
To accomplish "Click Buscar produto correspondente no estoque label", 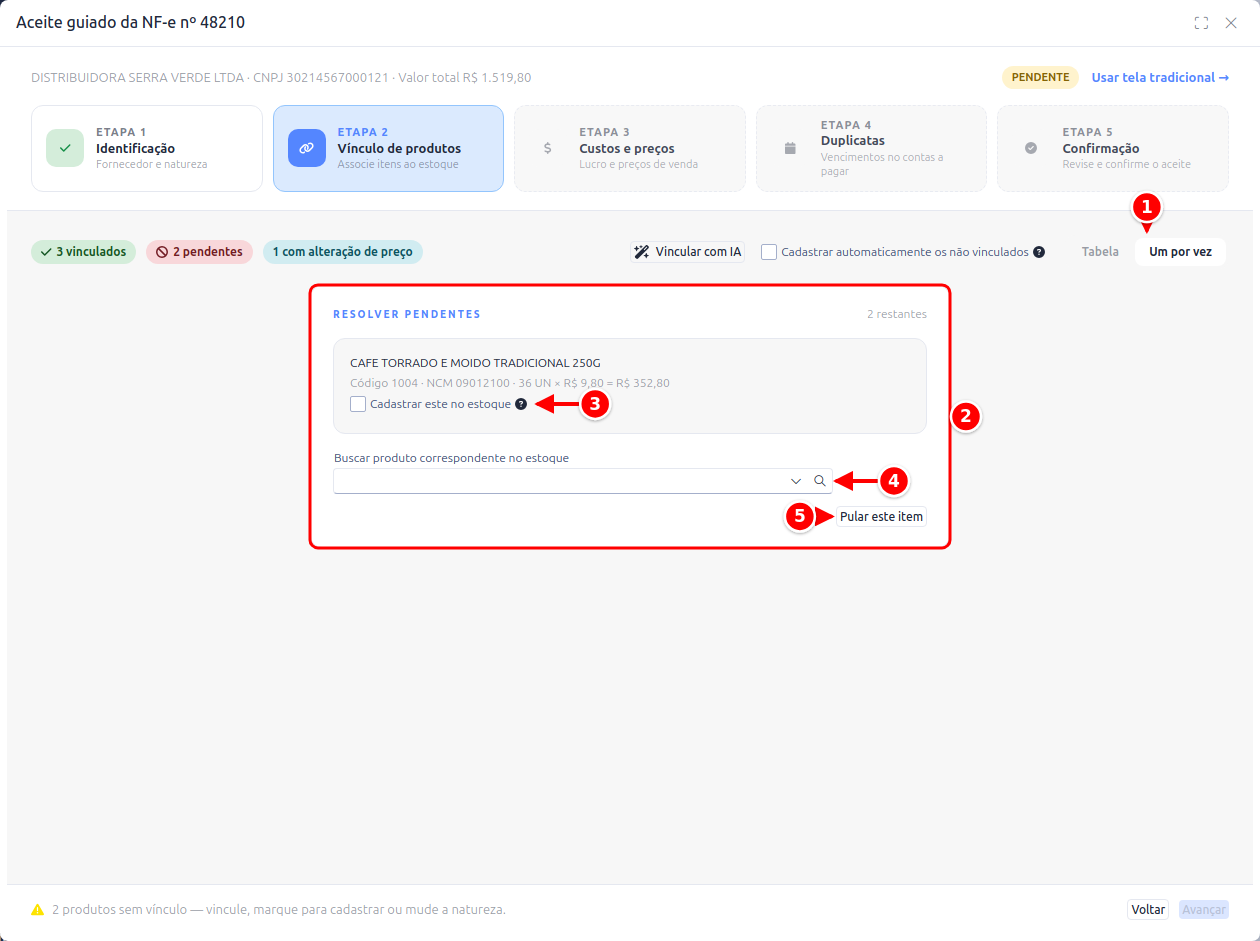I will click(x=451, y=458).
